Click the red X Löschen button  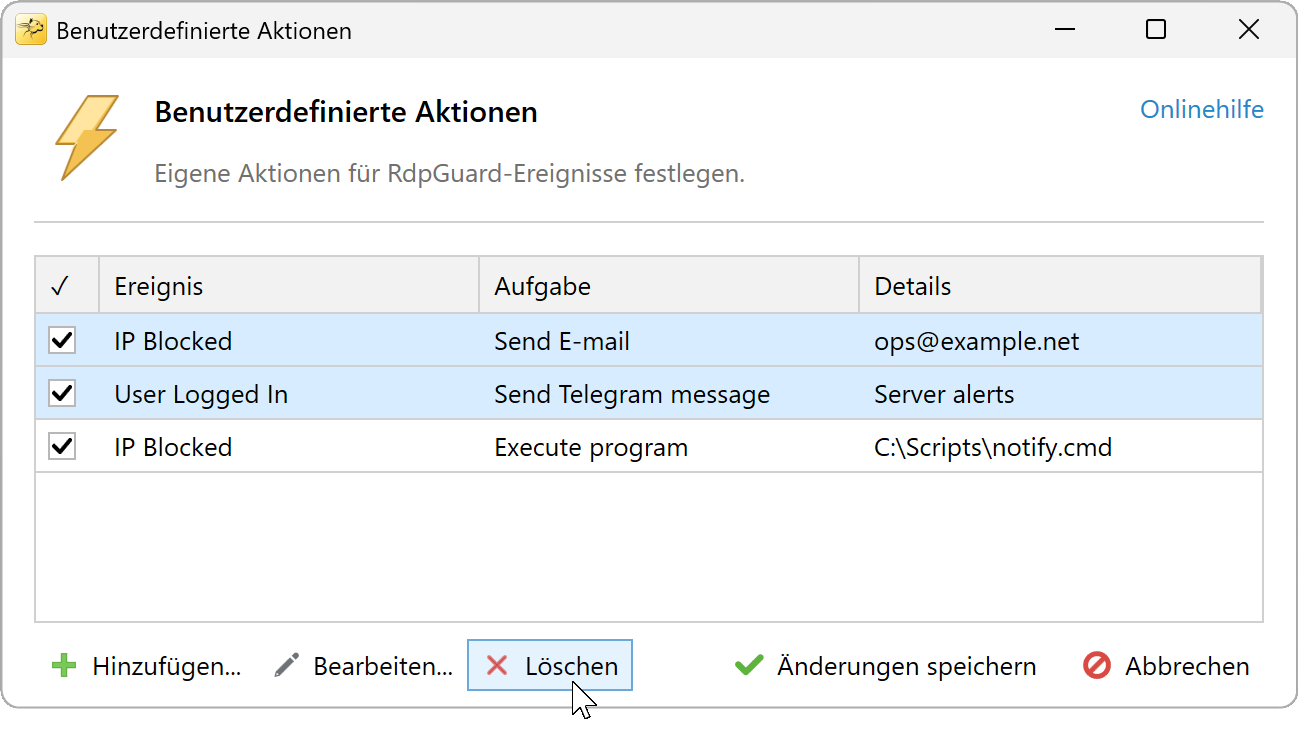click(x=550, y=665)
